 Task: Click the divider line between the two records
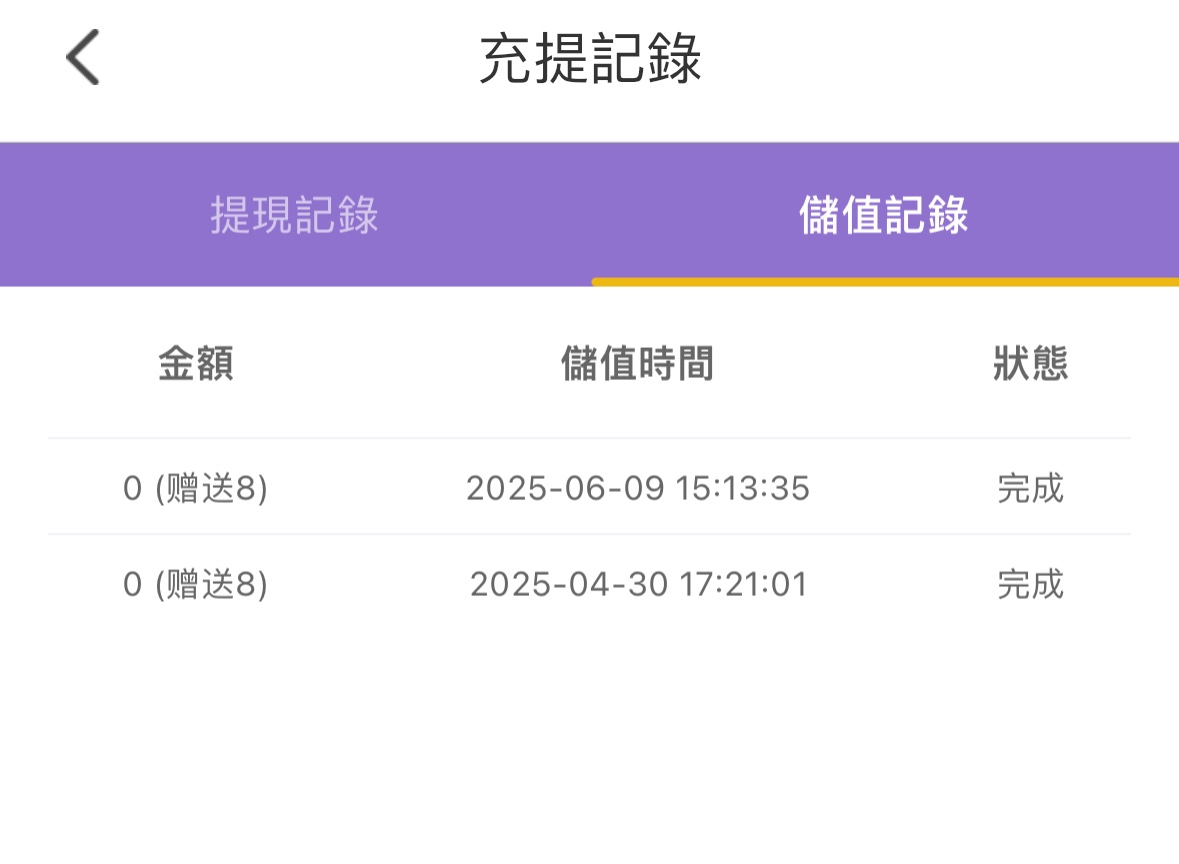[590, 535]
